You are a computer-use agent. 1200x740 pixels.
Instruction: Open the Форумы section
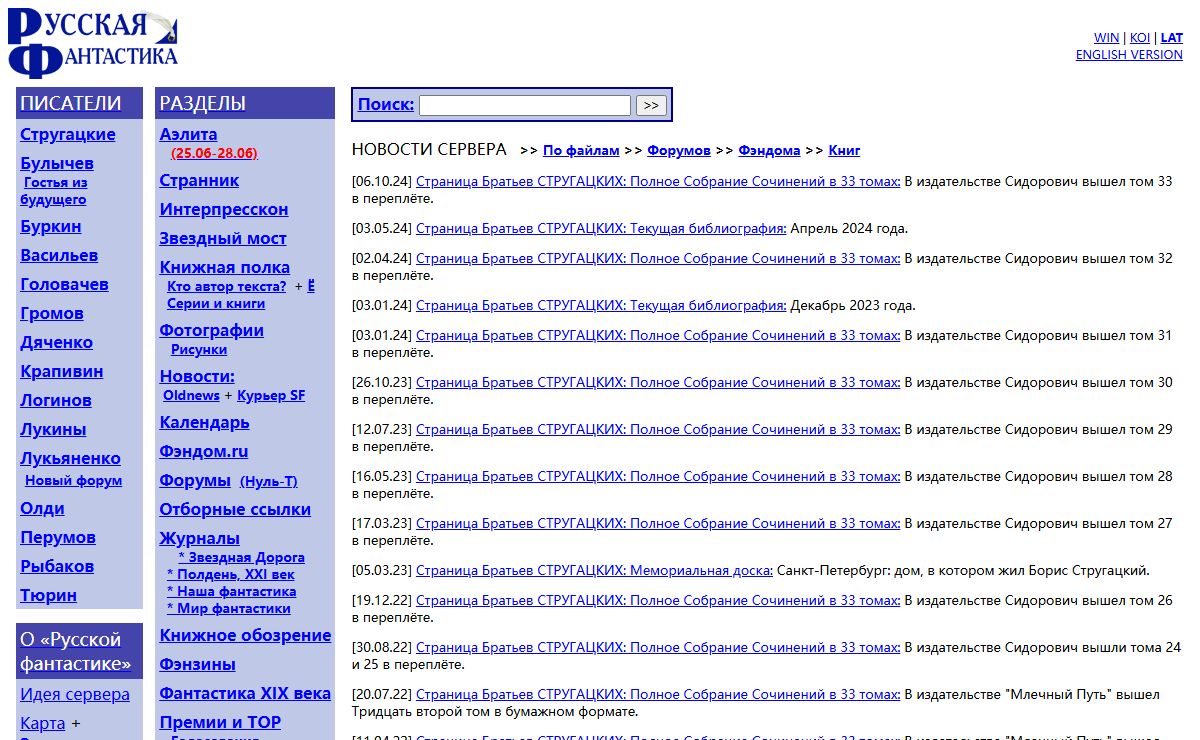click(x=195, y=480)
